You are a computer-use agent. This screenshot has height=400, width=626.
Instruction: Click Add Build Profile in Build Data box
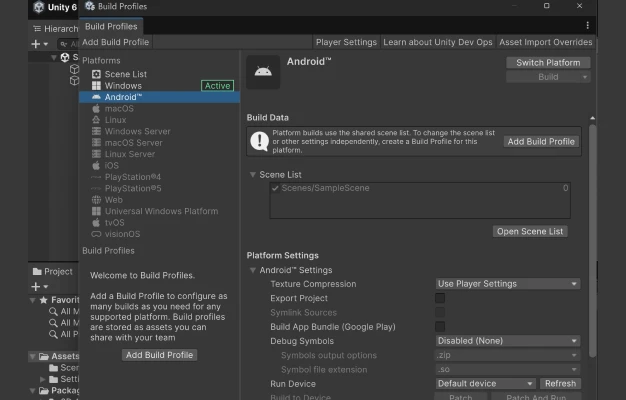point(541,142)
